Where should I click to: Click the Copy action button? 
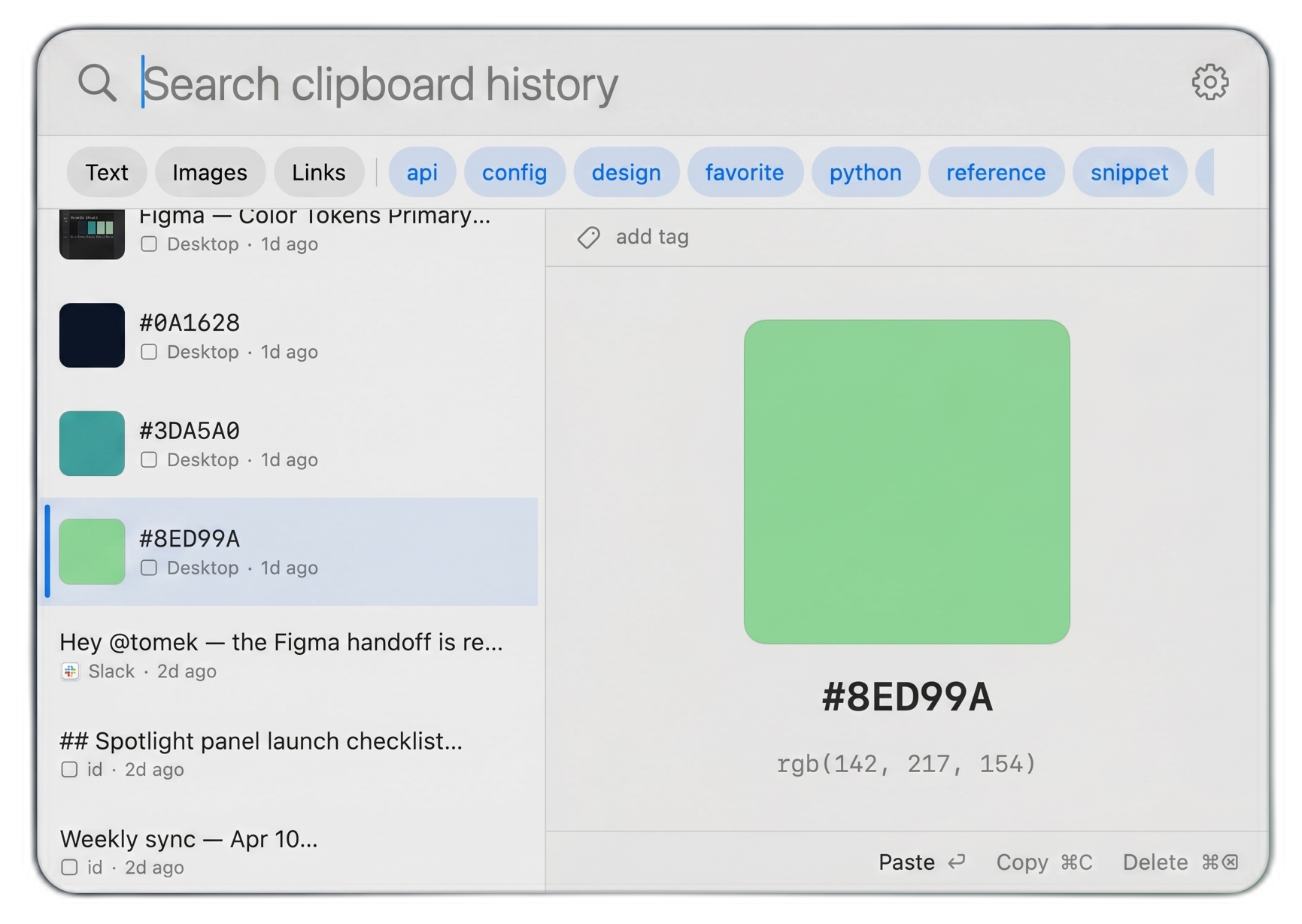click(1044, 862)
